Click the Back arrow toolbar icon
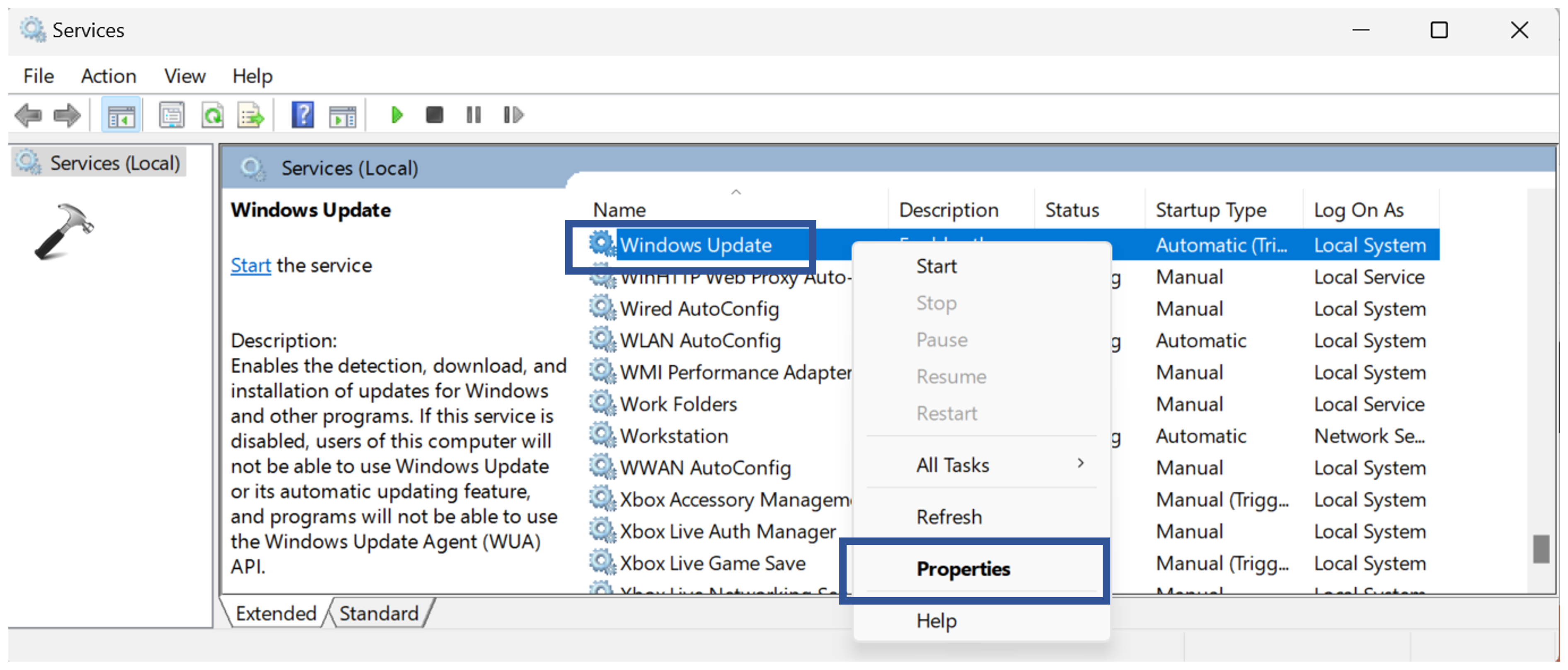 [28, 115]
